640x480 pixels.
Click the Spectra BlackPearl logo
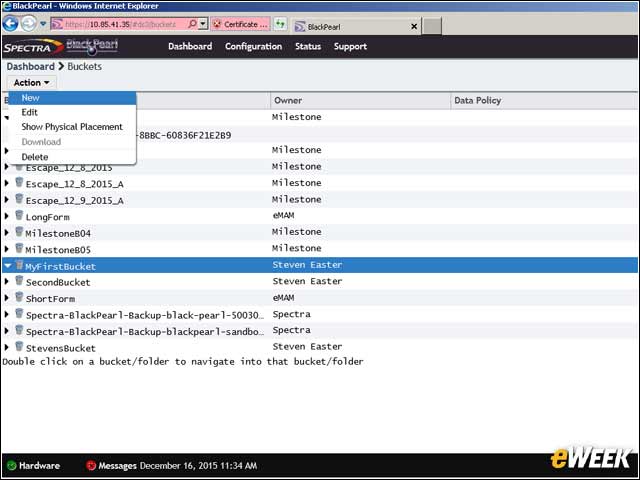pyautogui.click(x=61, y=47)
